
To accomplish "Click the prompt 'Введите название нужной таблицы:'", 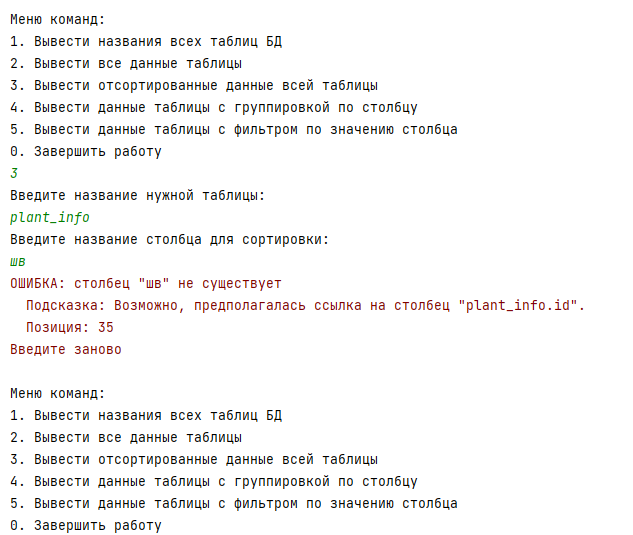I will (138, 195).
